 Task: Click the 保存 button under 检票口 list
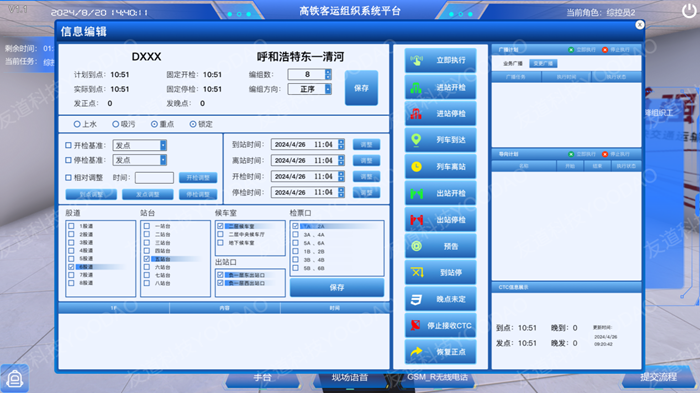point(337,287)
